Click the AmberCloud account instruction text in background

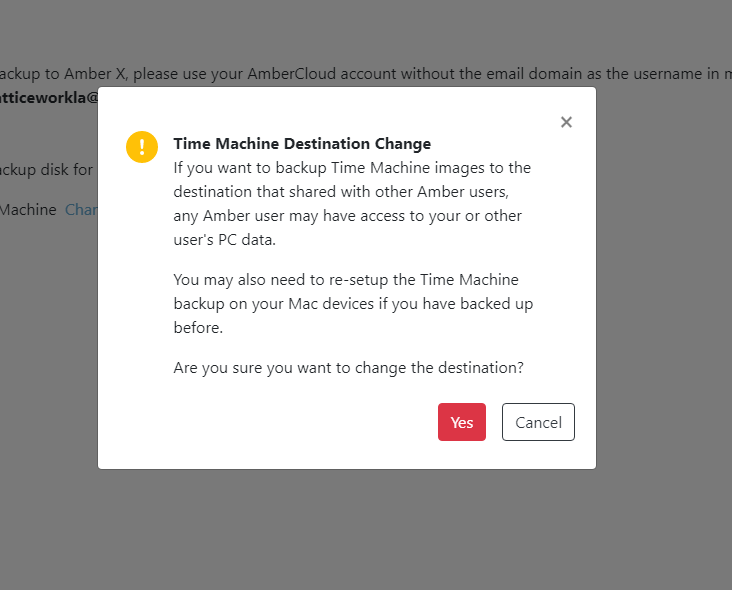tap(366, 74)
